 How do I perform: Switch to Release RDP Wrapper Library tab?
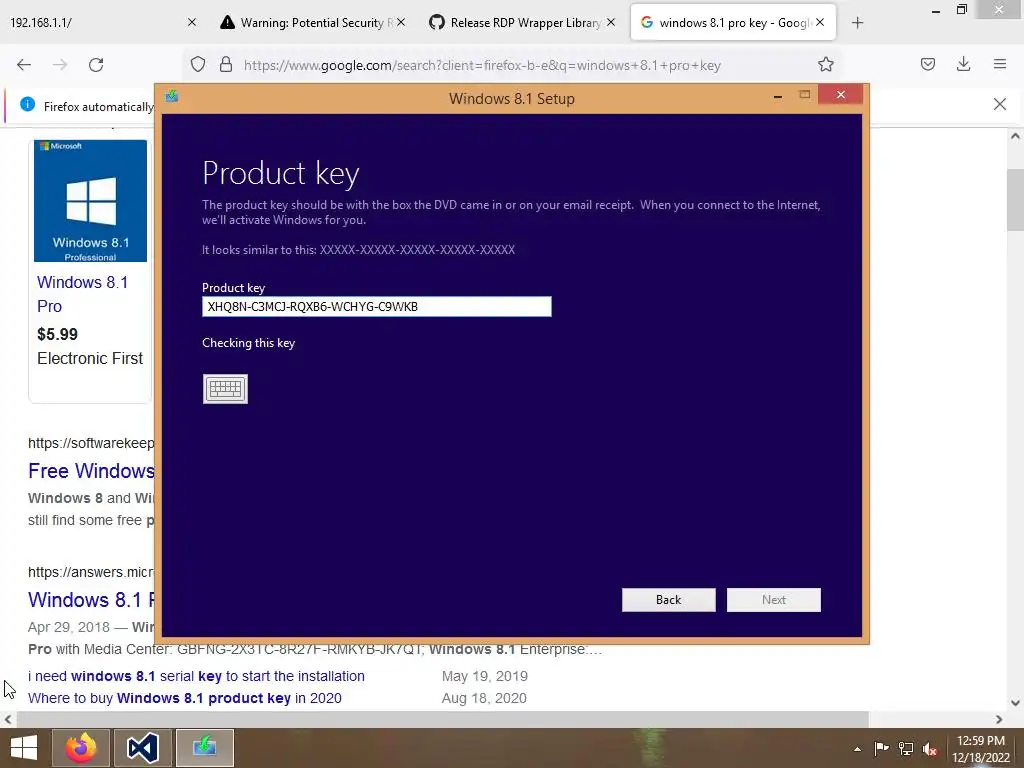(522, 23)
